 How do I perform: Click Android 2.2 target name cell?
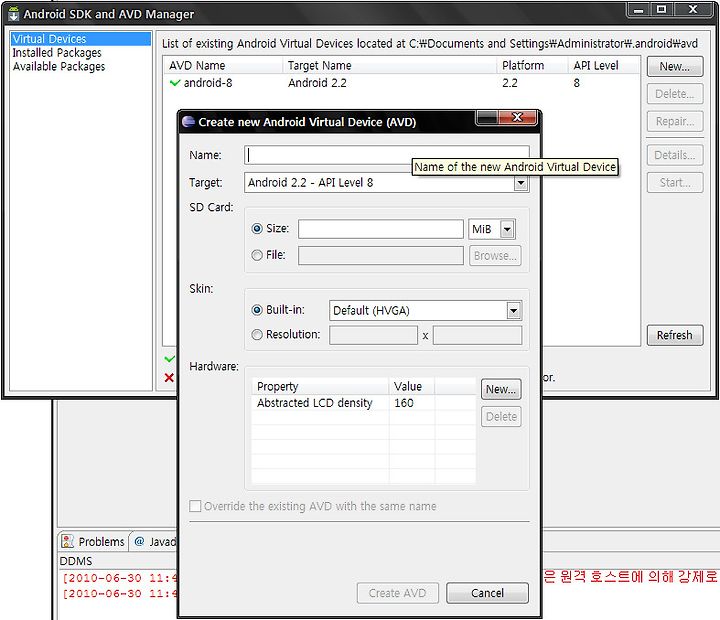[317, 83]
